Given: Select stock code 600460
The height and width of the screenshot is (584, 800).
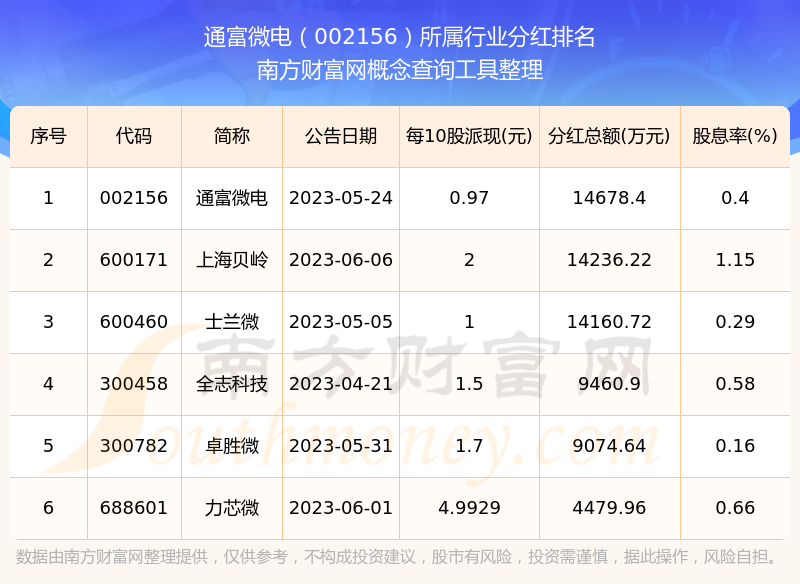Looking at the screenshot, I should click(134, 322).
